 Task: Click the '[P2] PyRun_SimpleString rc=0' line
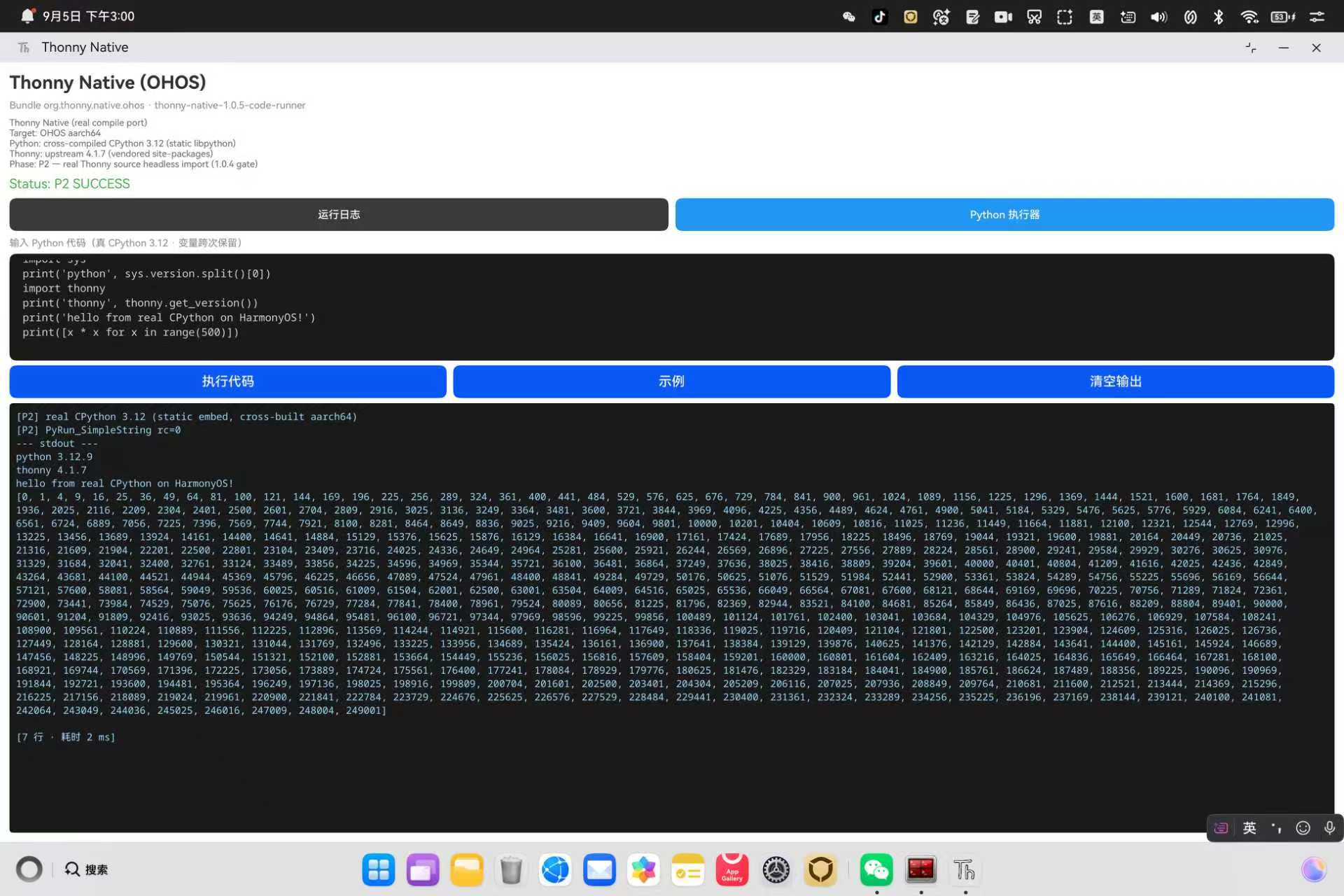pos(99,430)
